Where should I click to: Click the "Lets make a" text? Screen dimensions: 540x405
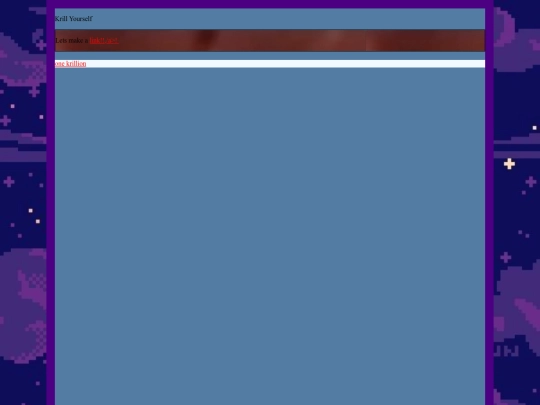[72, 41]
